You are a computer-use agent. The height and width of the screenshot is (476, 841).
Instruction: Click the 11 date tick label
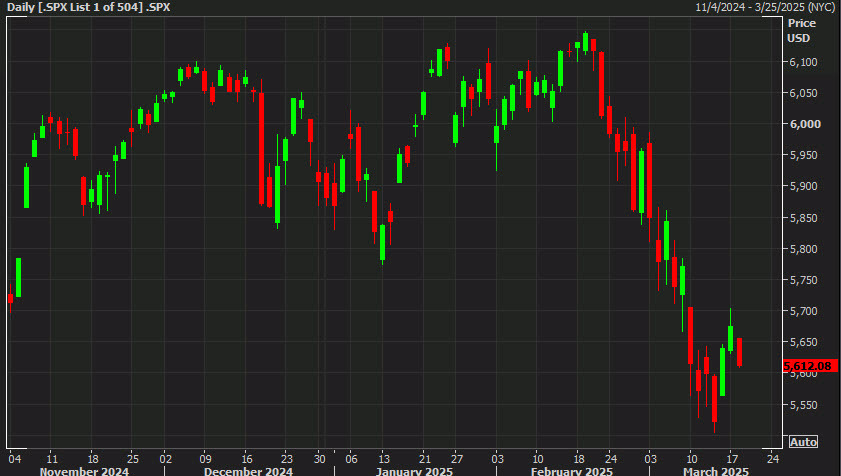51,459
